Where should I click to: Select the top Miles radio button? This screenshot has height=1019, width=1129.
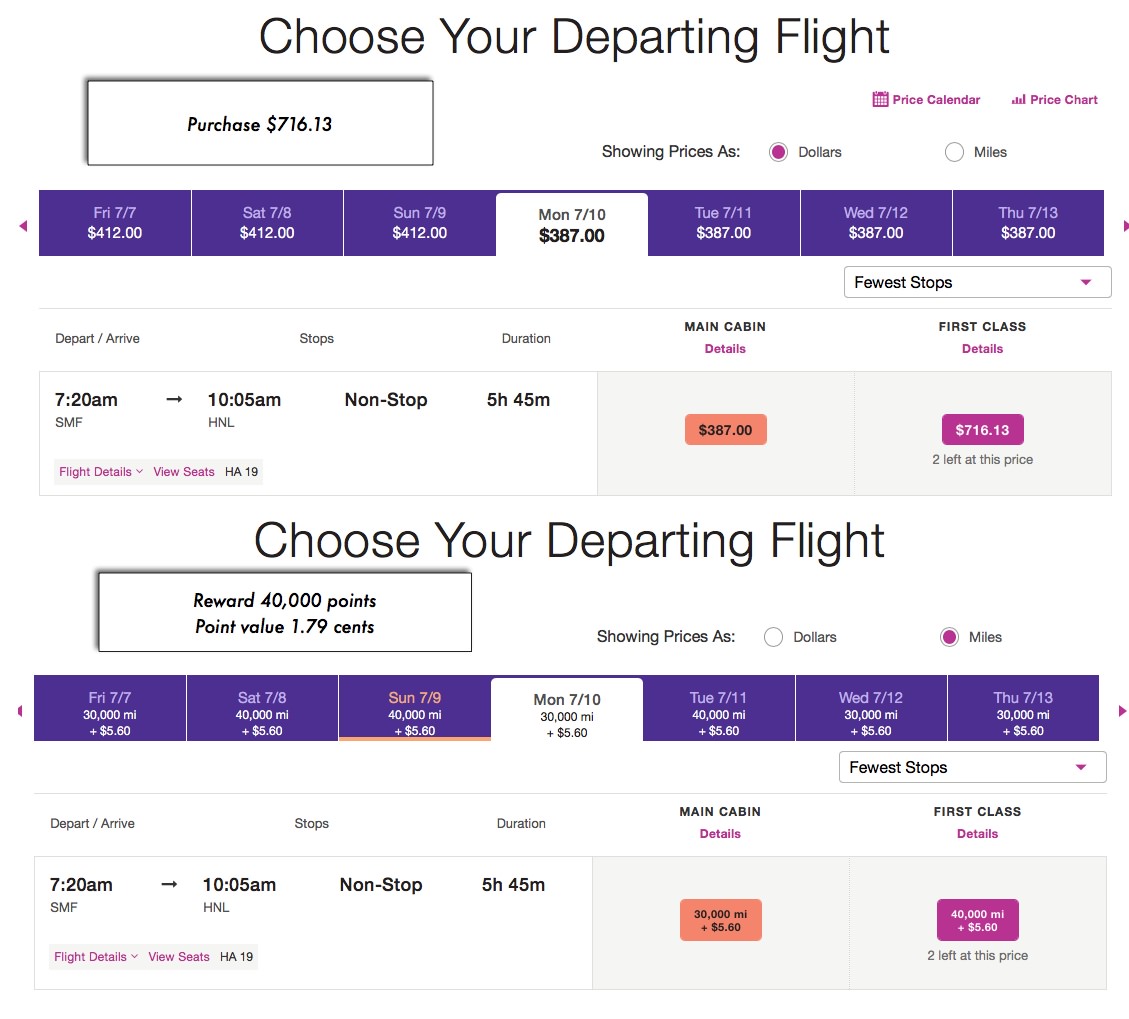point(954,152)
